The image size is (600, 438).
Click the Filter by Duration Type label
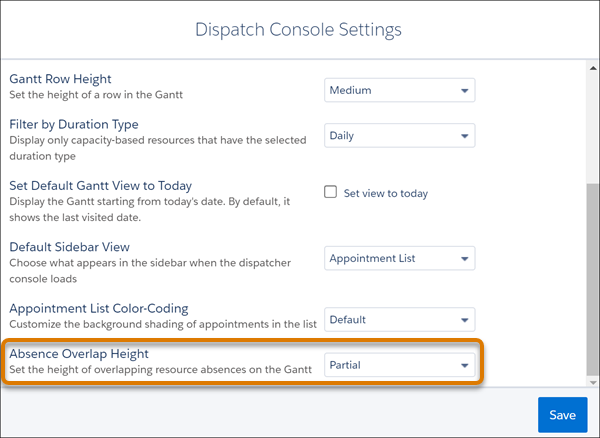coord(74,124)
